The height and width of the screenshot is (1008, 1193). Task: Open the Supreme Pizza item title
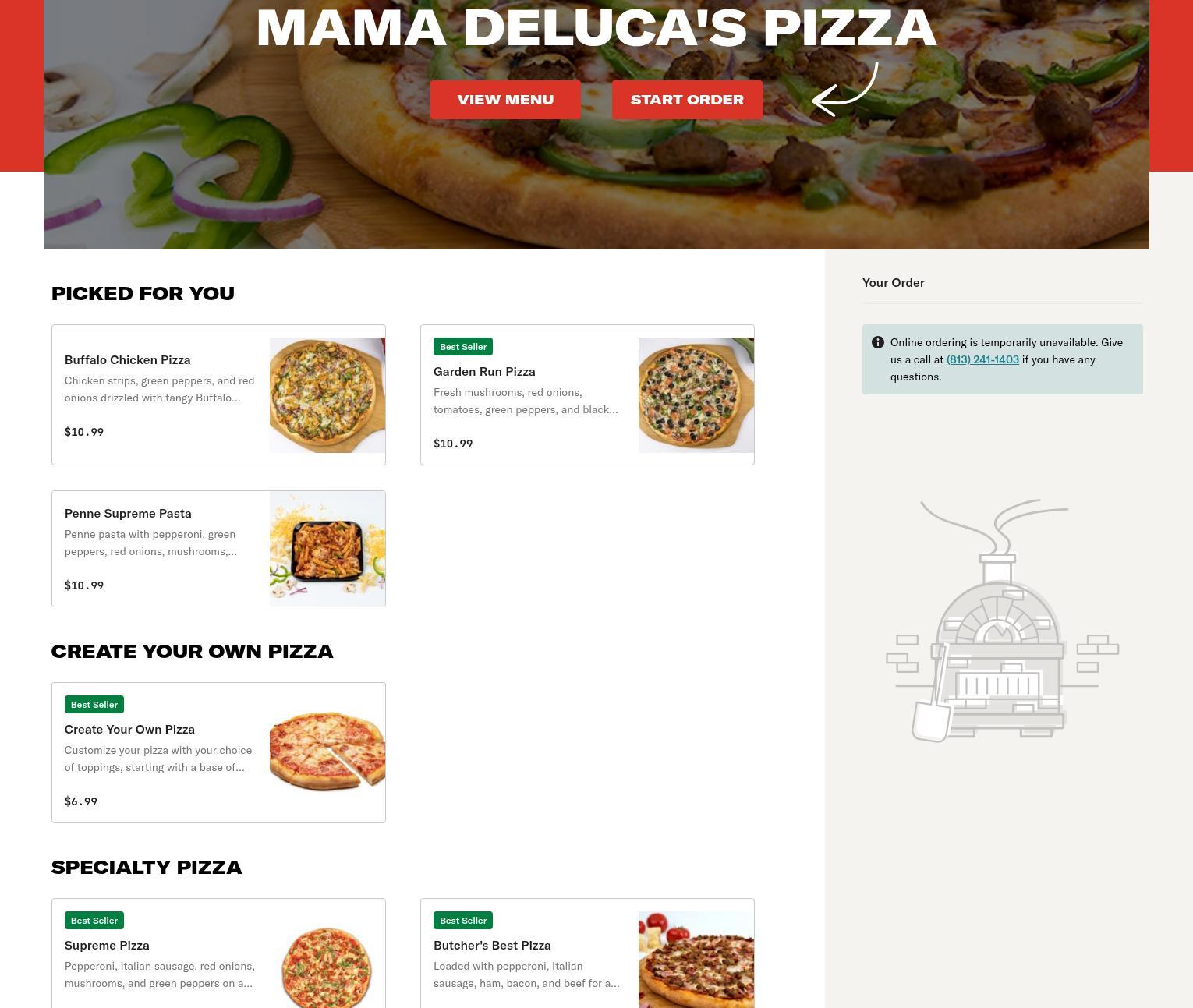107,945
